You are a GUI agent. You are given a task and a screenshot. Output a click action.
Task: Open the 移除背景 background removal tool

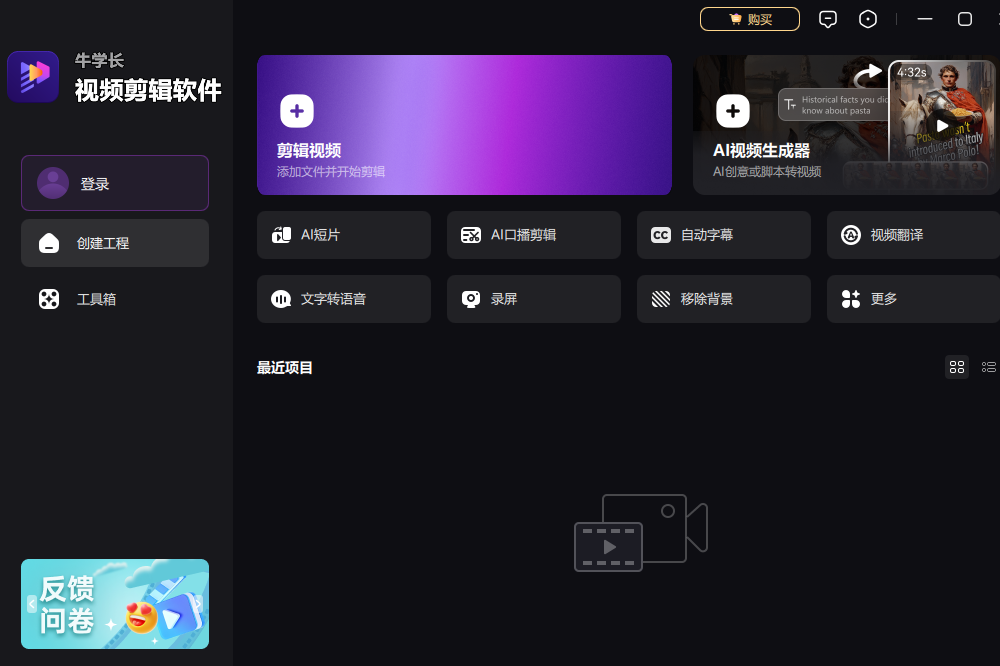click(x=723, y=299)
